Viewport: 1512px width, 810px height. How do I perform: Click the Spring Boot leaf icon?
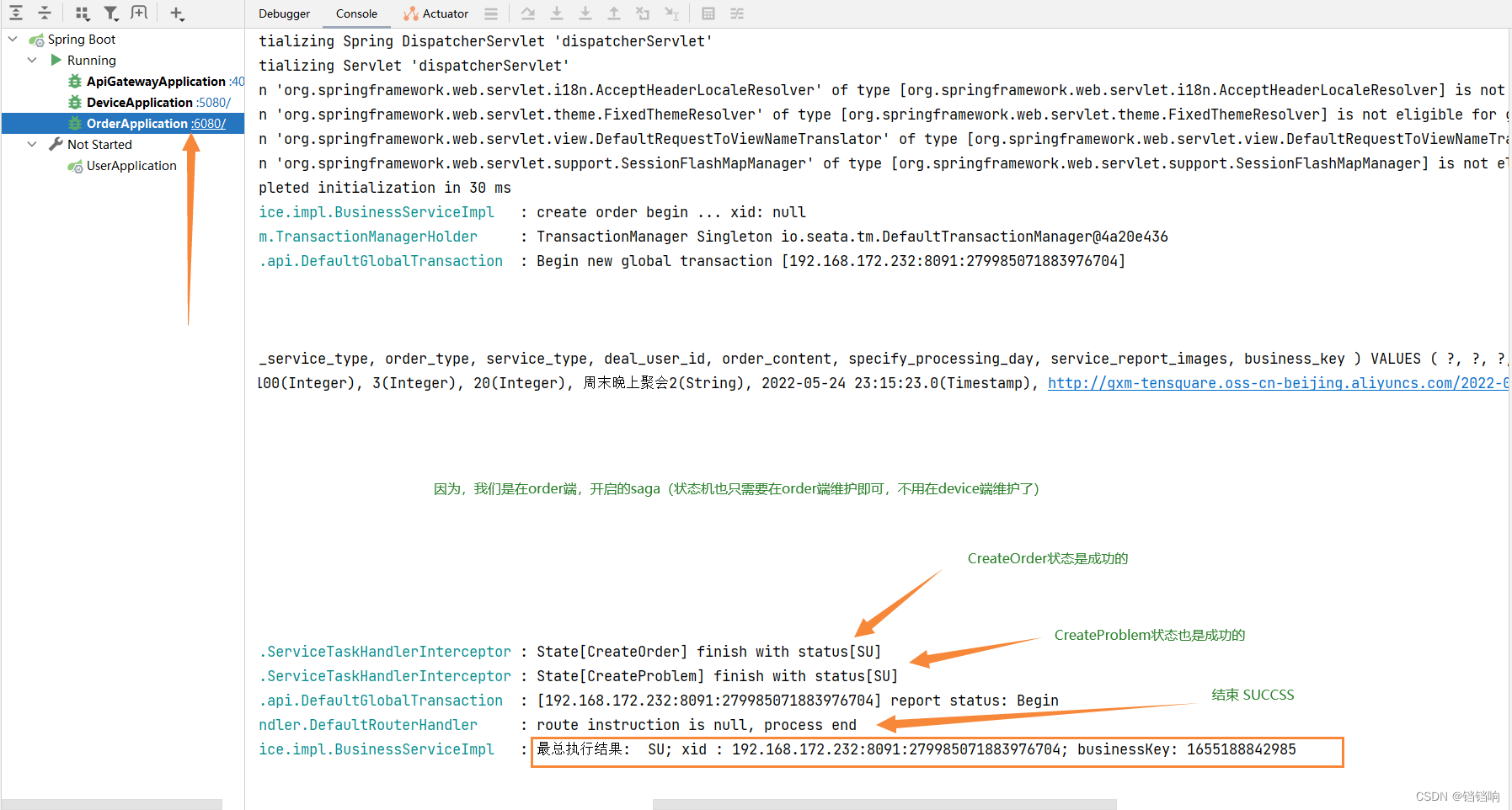[36, 40]
